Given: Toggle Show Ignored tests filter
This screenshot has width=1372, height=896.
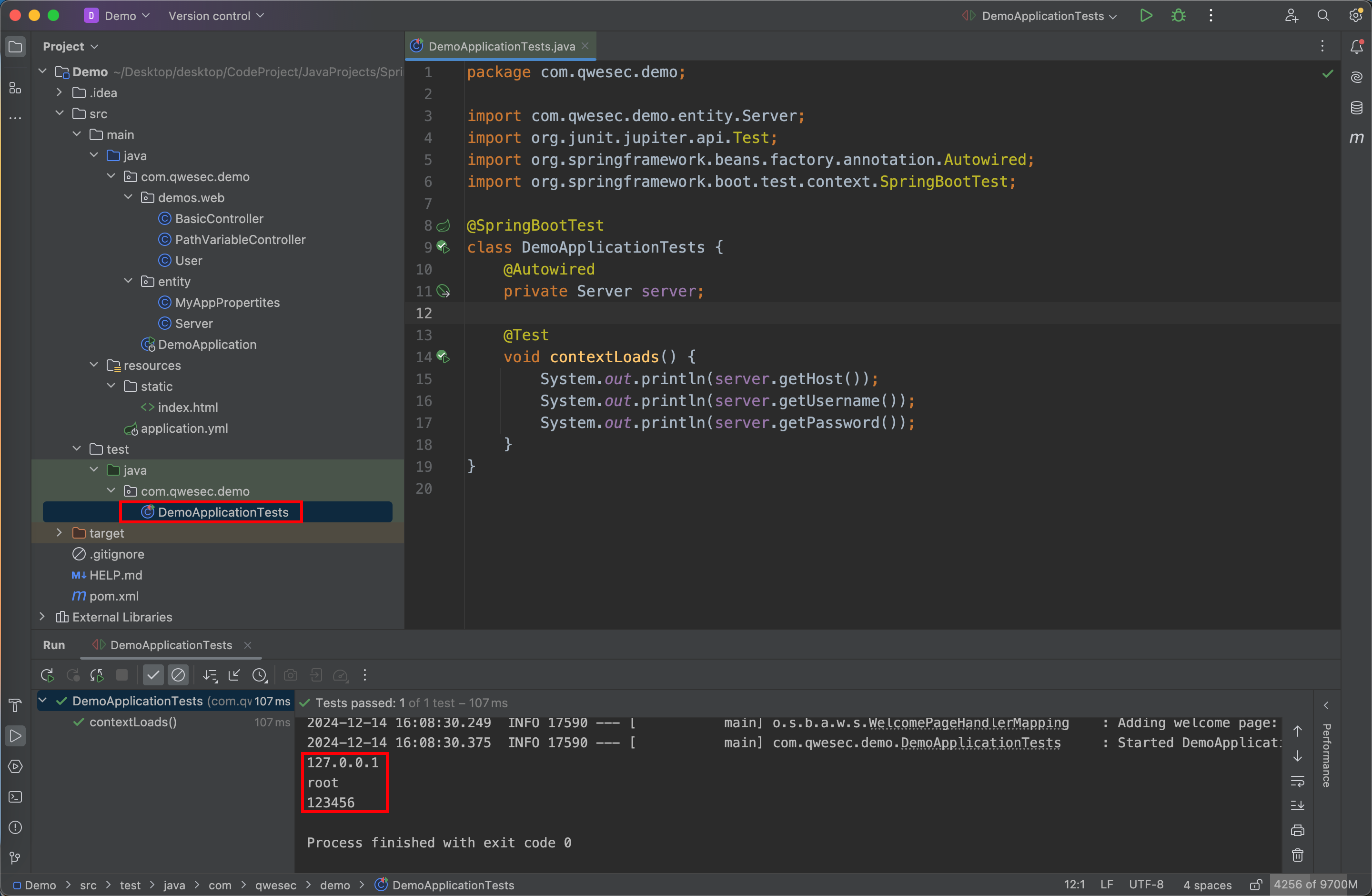Looking at the screenshot, I should pyautogui.click(x=178, y=675).
